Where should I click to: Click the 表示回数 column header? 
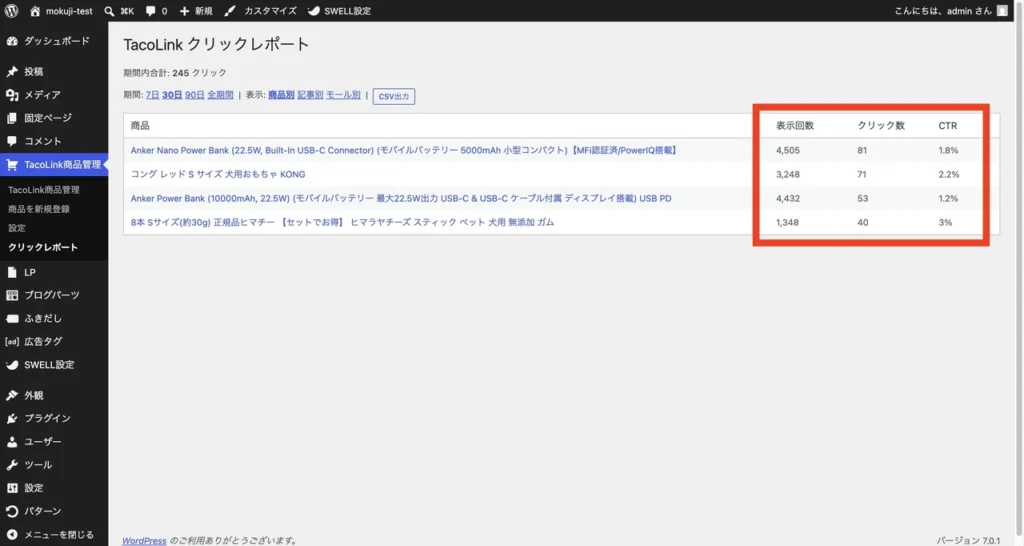click(795, 125)
